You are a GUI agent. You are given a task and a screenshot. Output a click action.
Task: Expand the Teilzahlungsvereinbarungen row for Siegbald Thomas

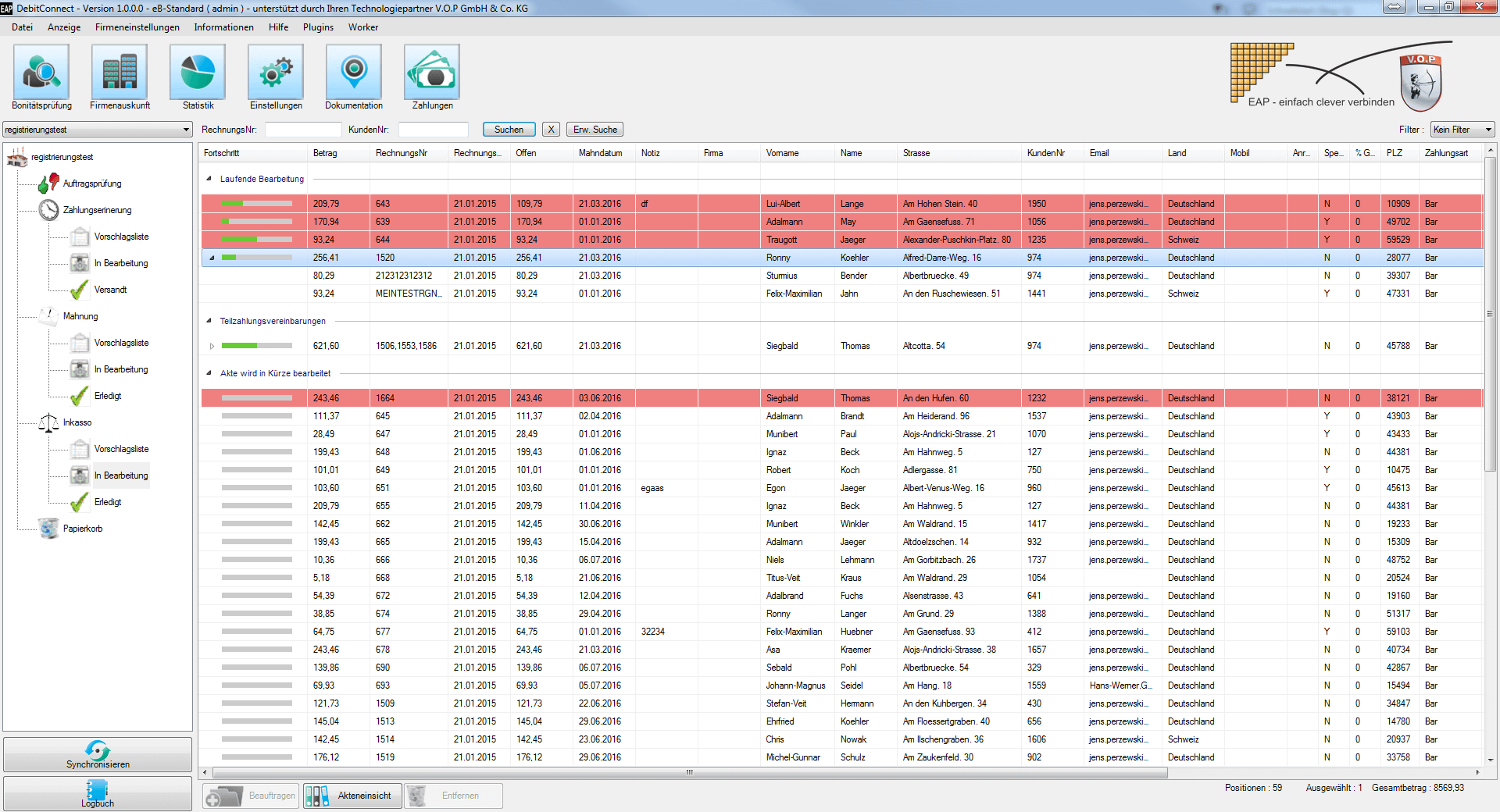(212, 346)
